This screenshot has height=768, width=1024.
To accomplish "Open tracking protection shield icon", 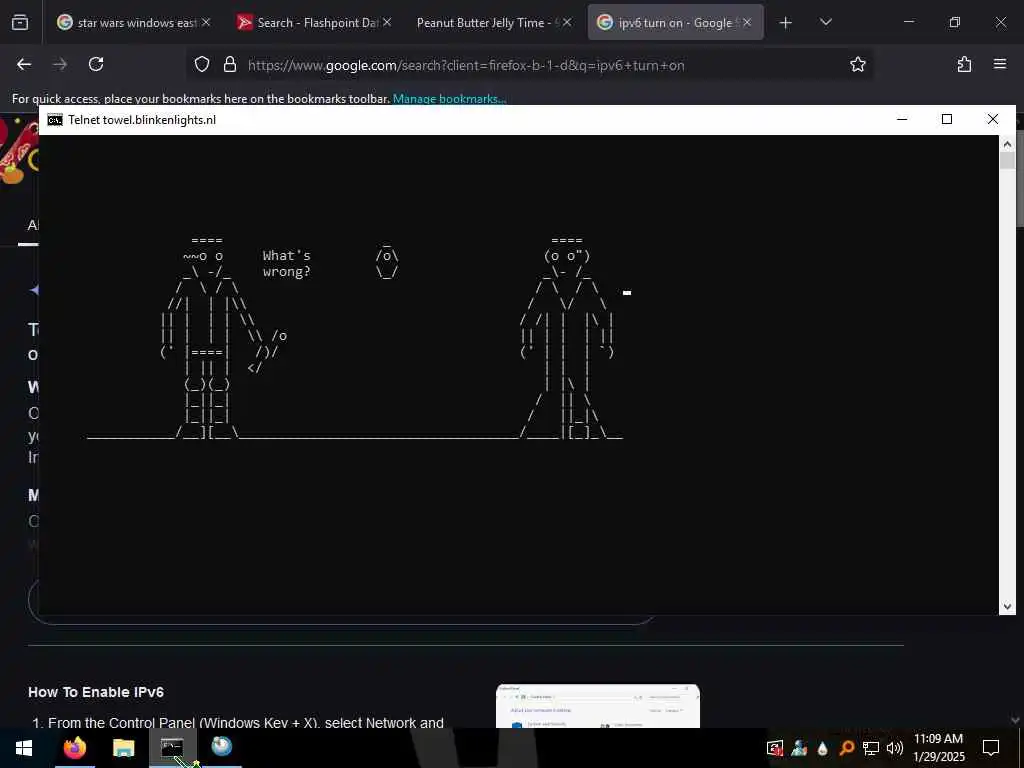I will pyautogui.click(x=202, y=64).
